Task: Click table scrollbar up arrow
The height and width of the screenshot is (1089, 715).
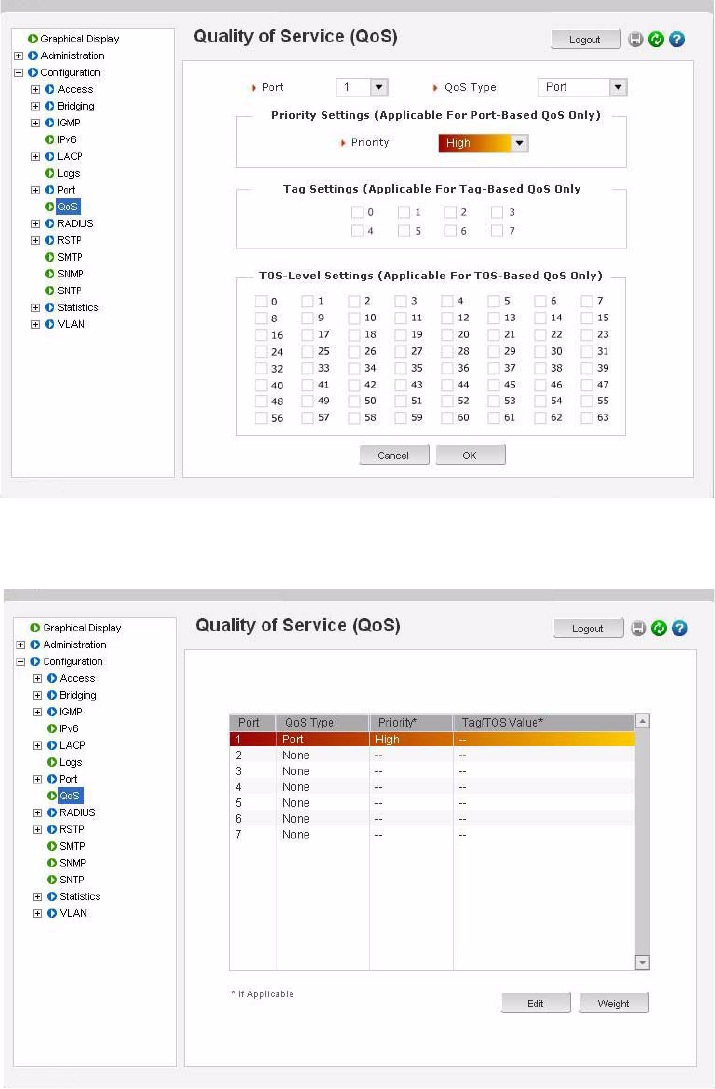Action: tap(643, 722)
